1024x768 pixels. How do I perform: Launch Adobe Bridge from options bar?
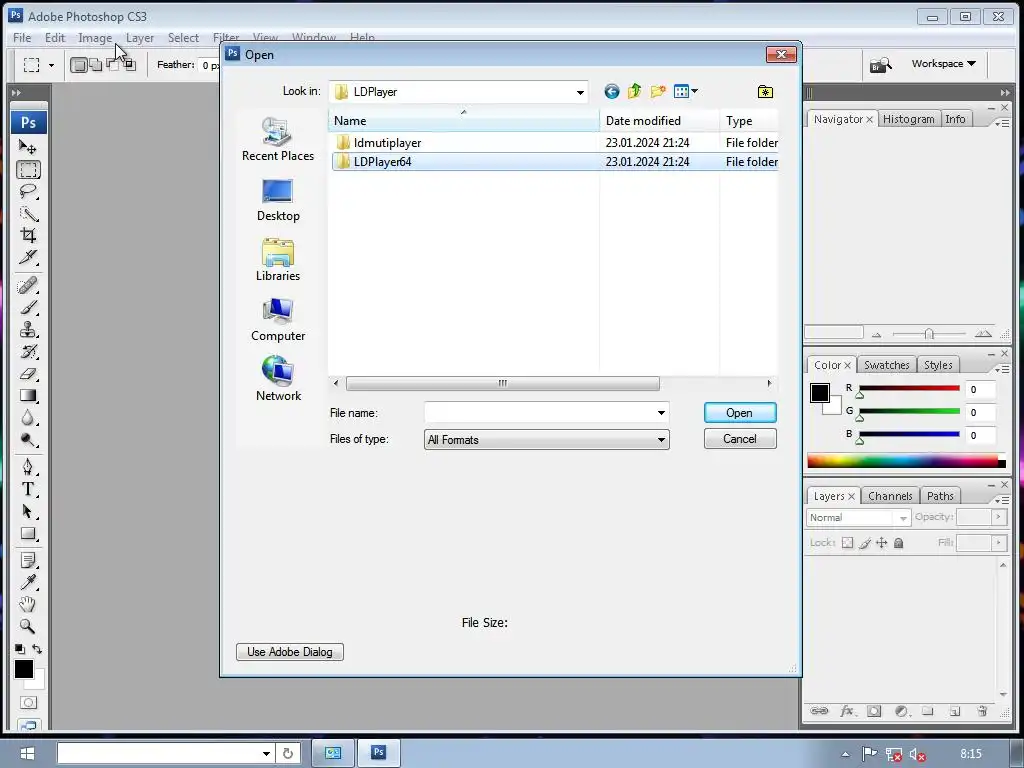coord(880,65)
